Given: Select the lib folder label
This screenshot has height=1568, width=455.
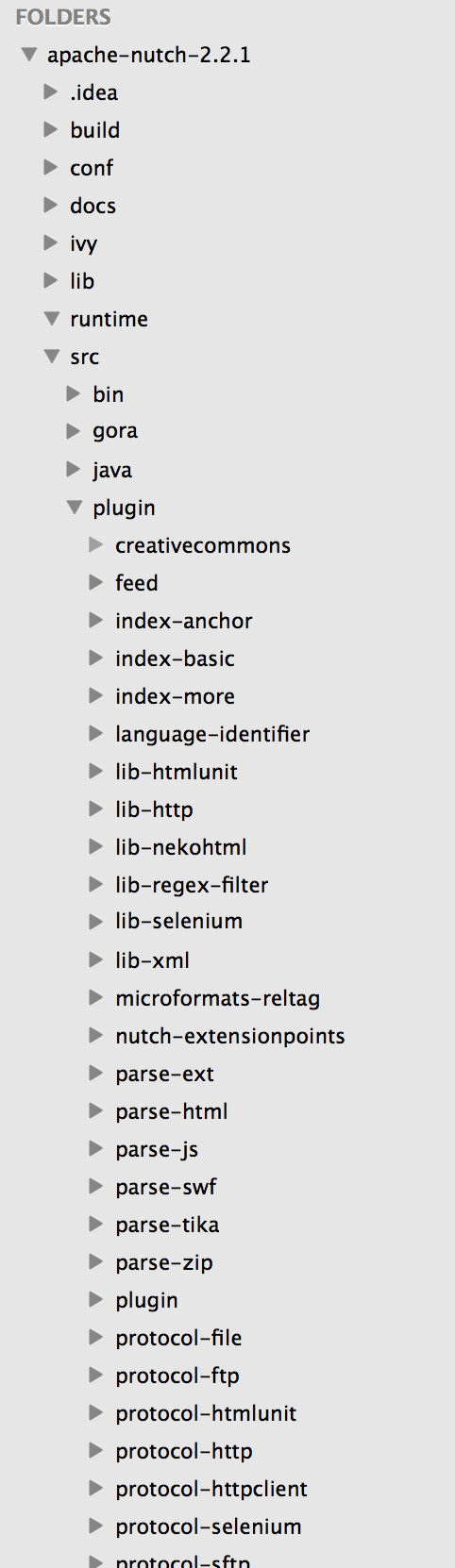Looking at the screenshot, I should point(82,281).
